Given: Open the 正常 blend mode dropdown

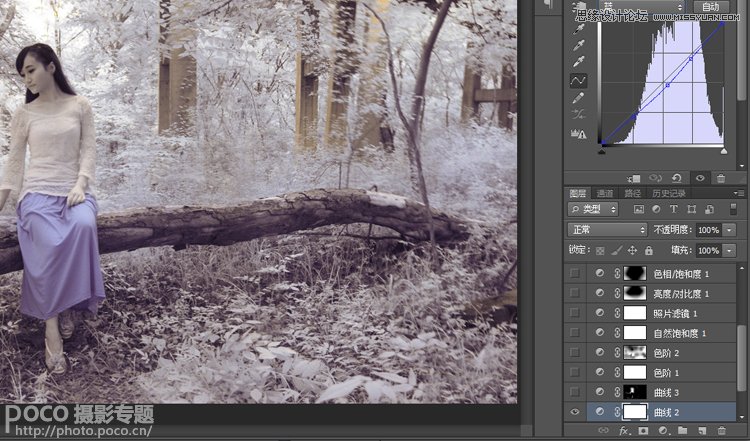Looking at the screenshot, I should pos(607,230).
